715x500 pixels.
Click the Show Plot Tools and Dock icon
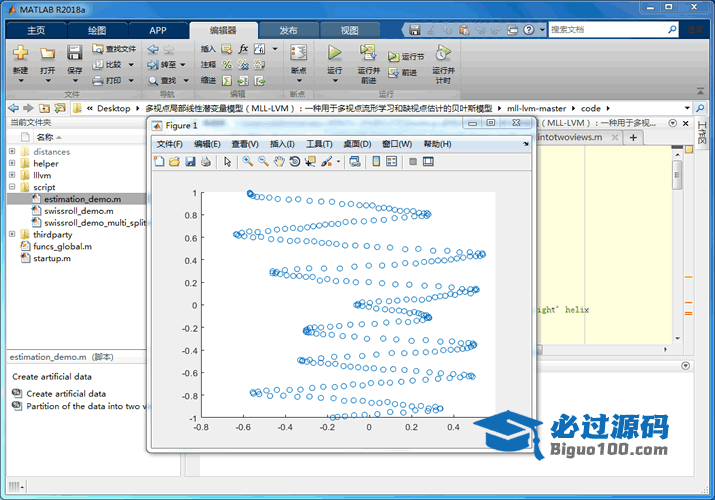[x=428, y=161]
